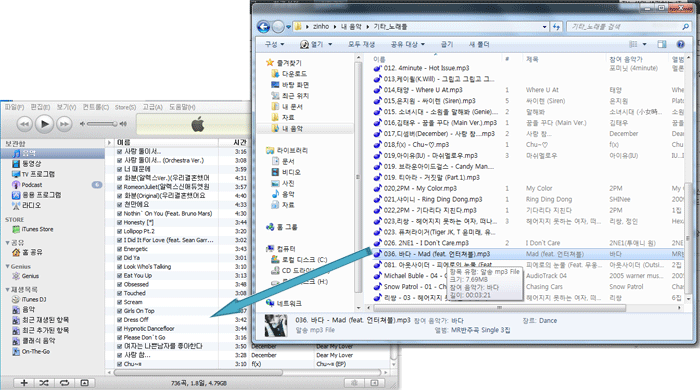The image size is (700, 390).
Task: Go back in Explorer window
Action: click(x=263, y=27)
